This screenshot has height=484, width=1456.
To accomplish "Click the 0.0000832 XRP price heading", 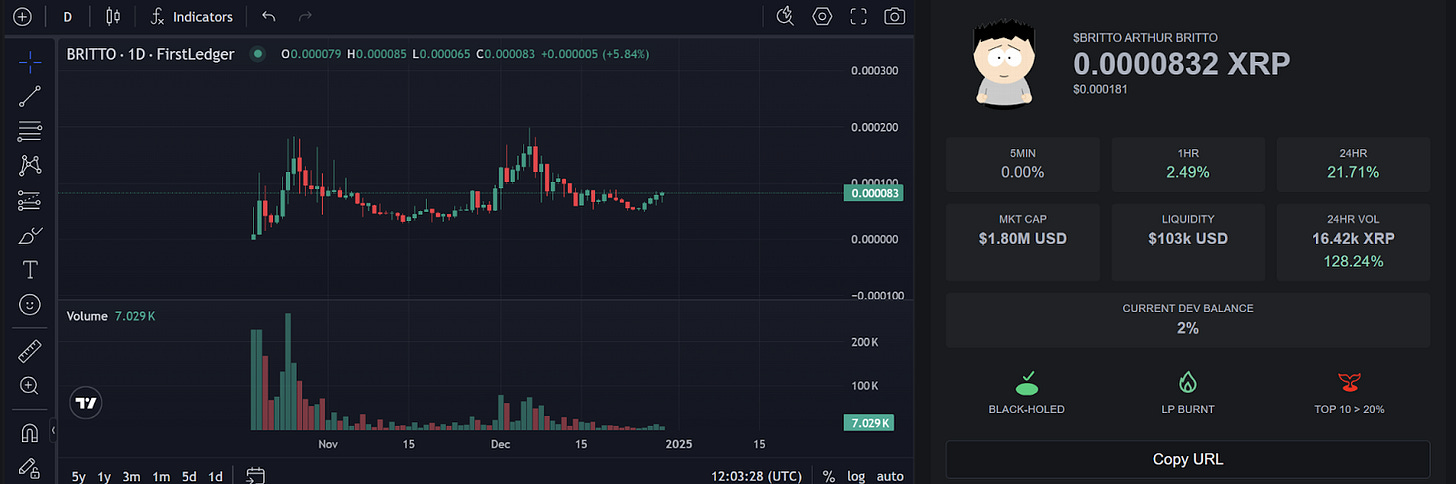I will 1182,64.
